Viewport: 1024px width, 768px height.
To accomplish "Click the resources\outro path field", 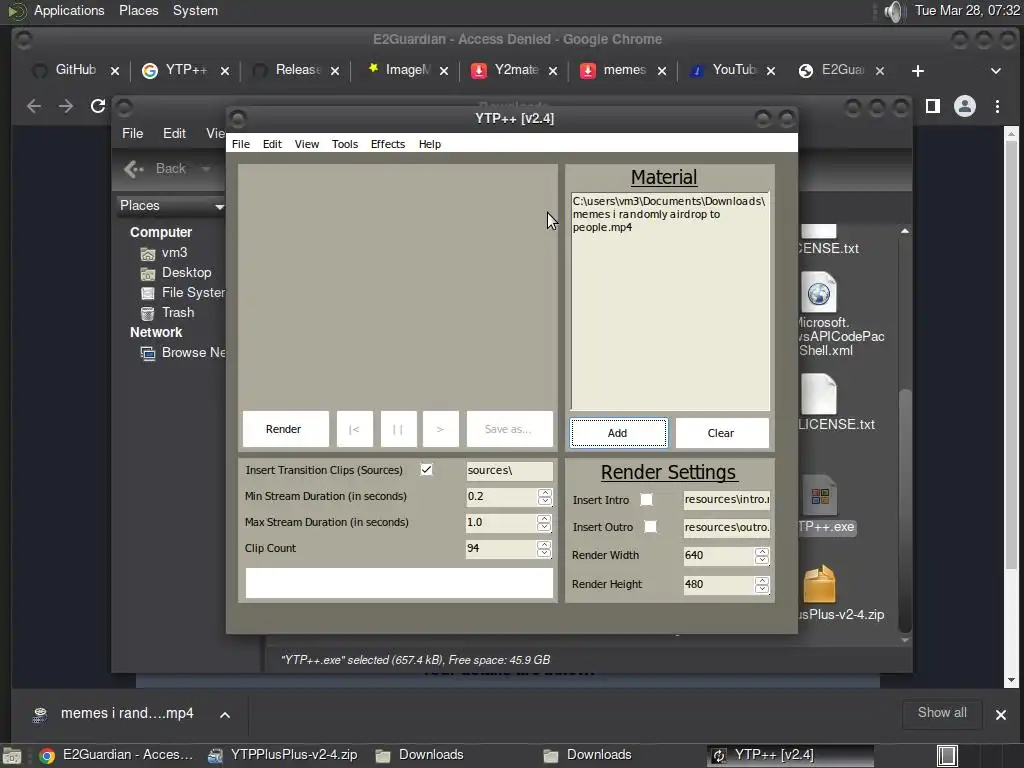I will [x=727, y=527].
